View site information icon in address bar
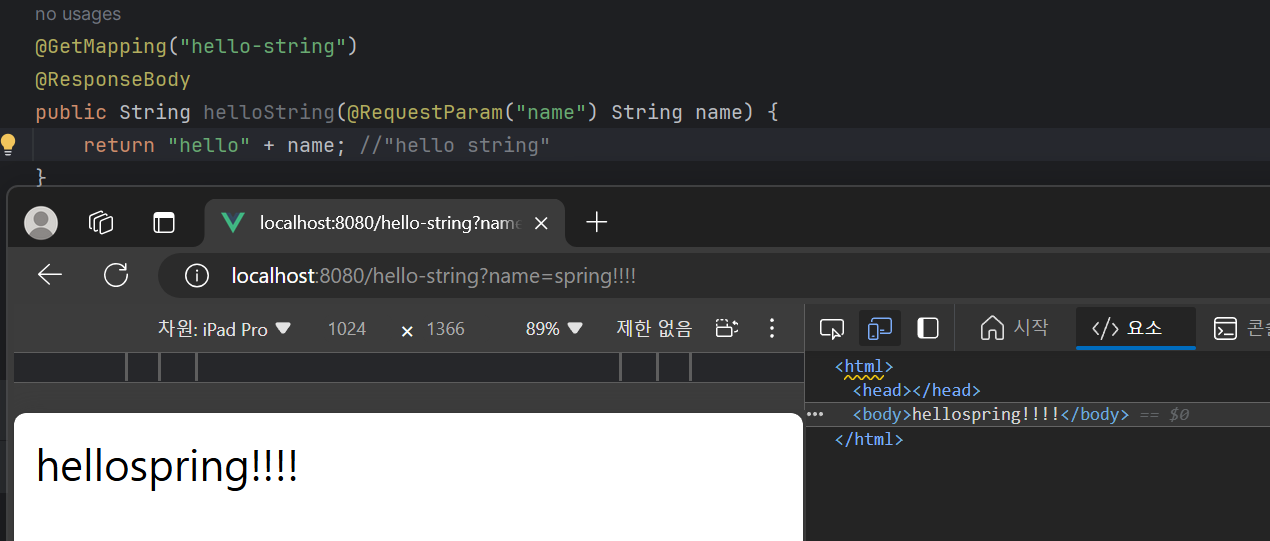Viewport: 1270px width, 541px height. click(197, 276)
